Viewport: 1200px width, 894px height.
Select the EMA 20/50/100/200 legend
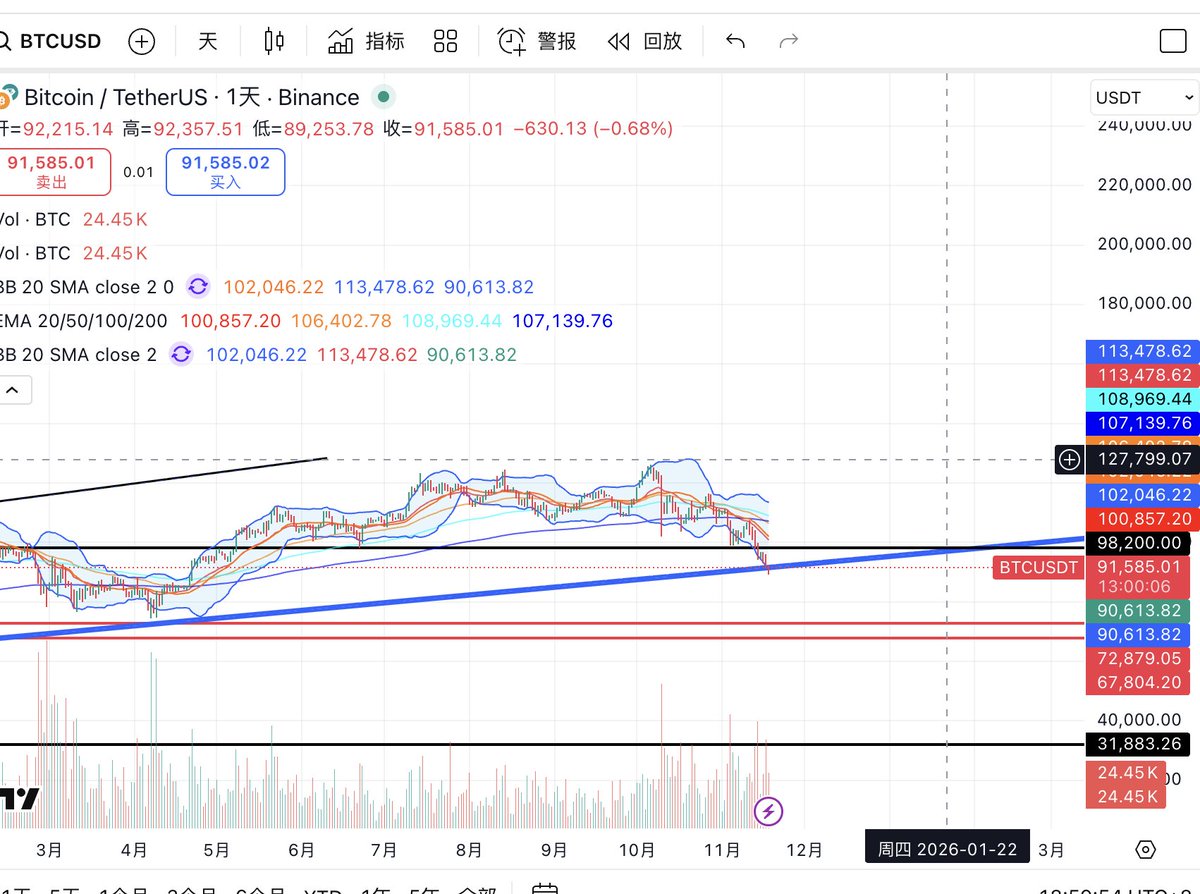coord(85,321)
